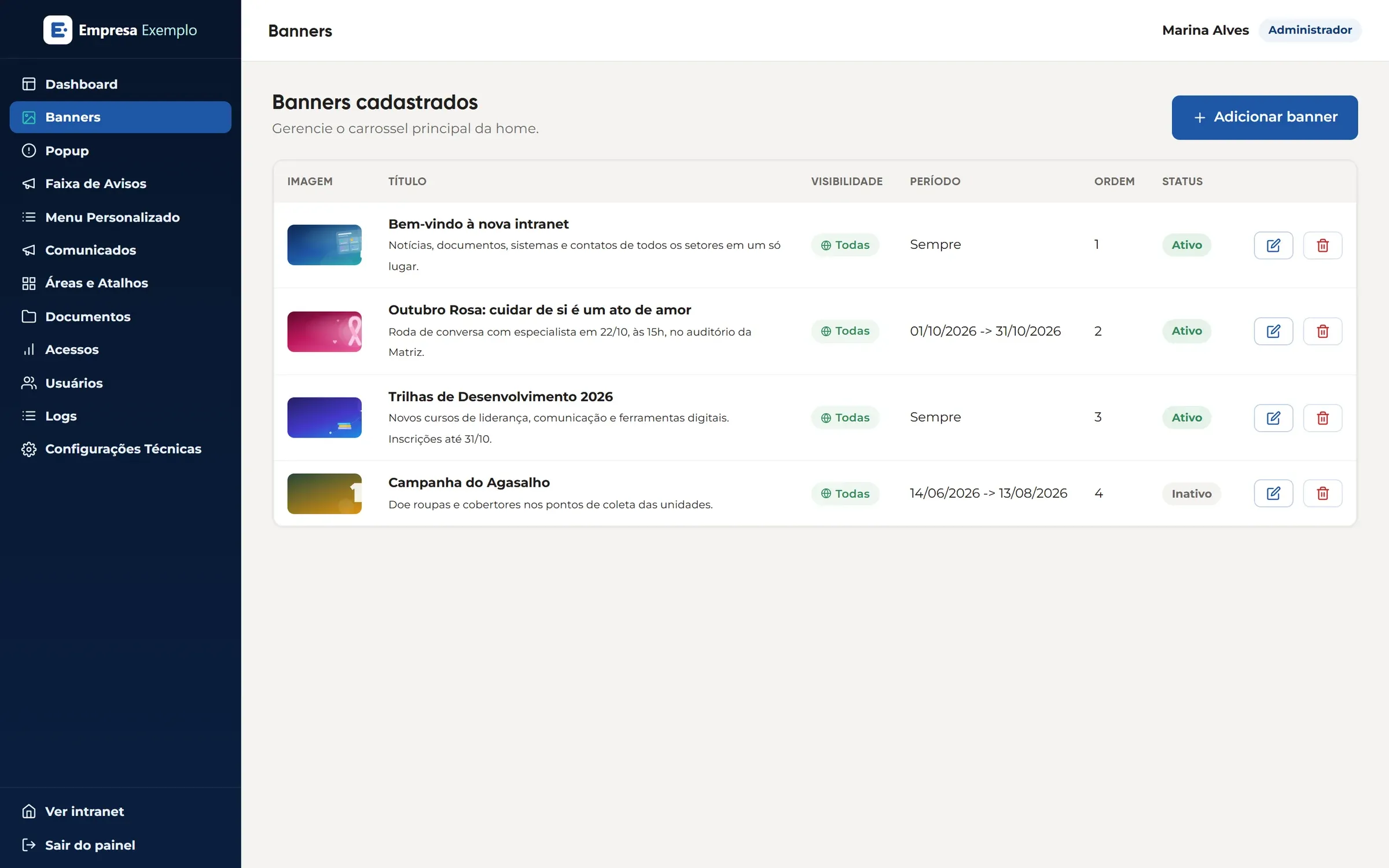Image resolution: width=1389 pixels, height=868 pixels.
Task: Delete the Outubro Rosa banner
Action: point(1322,331)
